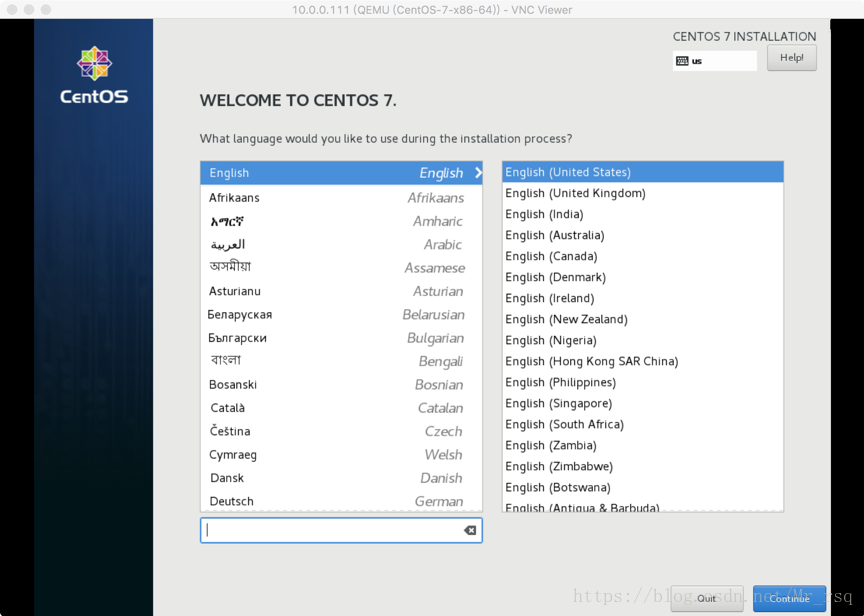
Task: Select Afrikaans in the language list
Action: [341, 198]
